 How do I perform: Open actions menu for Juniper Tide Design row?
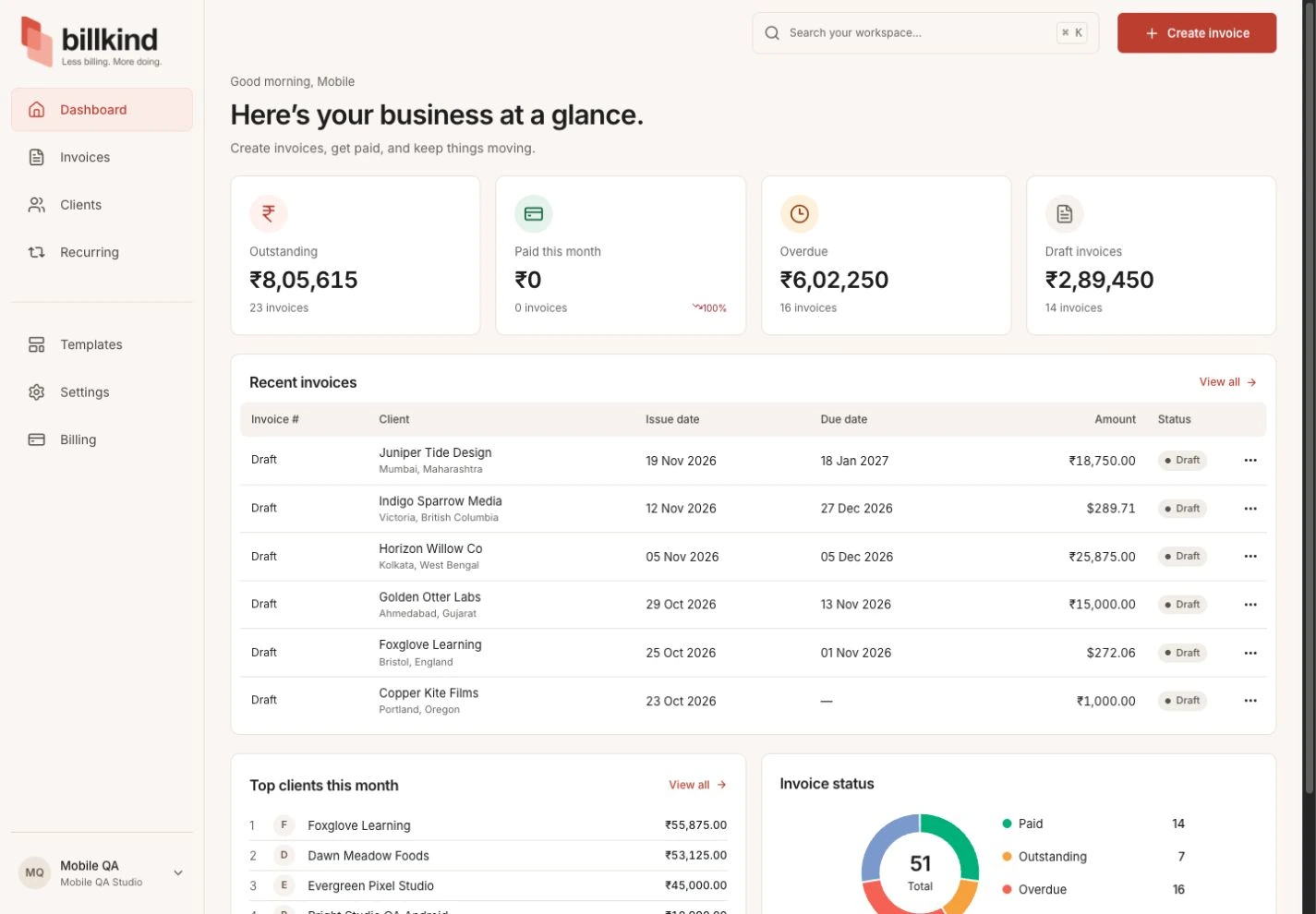[x=1250, y=460]
